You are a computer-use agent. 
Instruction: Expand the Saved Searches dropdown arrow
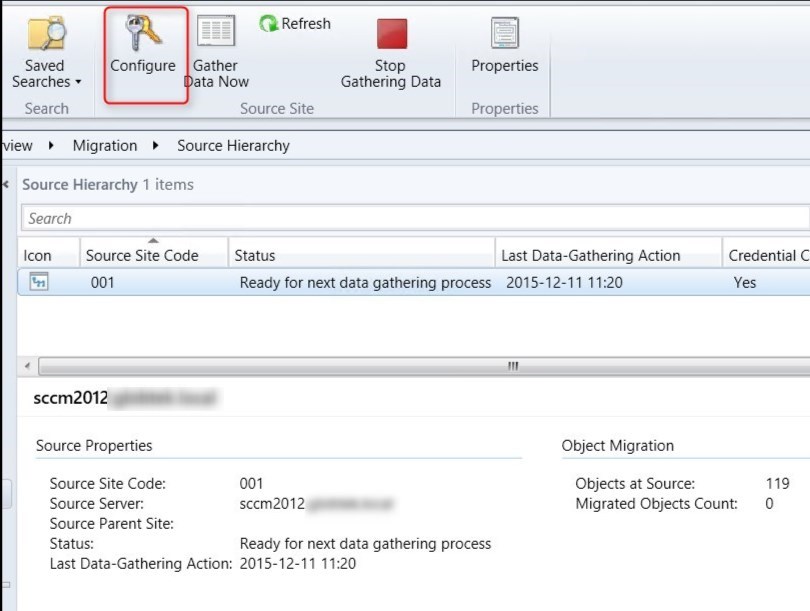point(78,83)
